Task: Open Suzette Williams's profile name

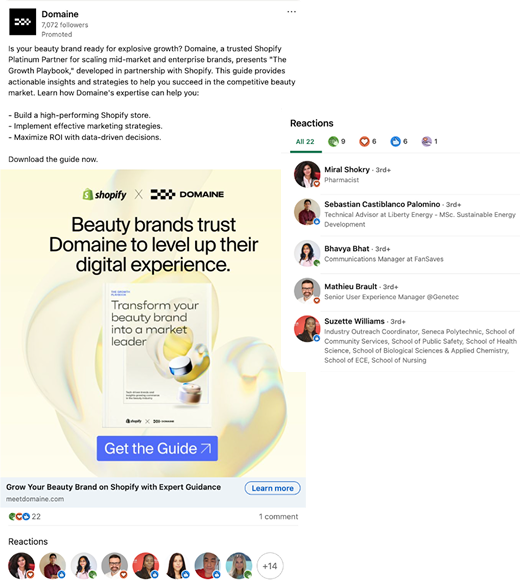Action: click(x=354, y=321)
